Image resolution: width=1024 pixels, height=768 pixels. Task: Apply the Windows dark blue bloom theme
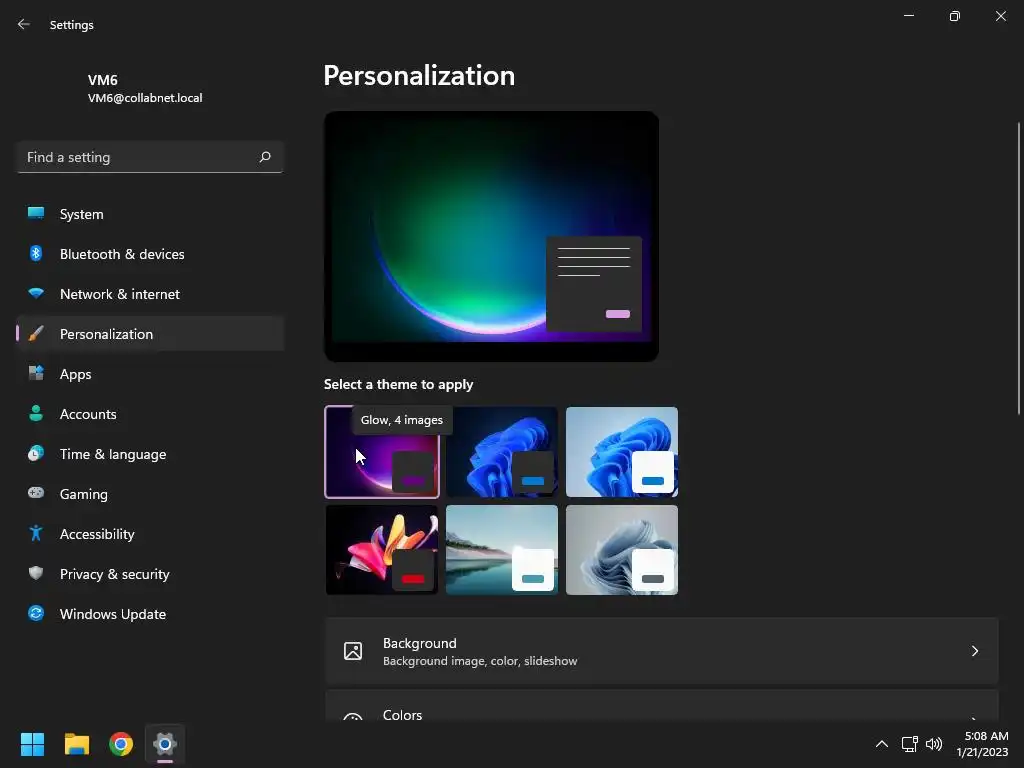pyautogui.click(x=502, y=452)
